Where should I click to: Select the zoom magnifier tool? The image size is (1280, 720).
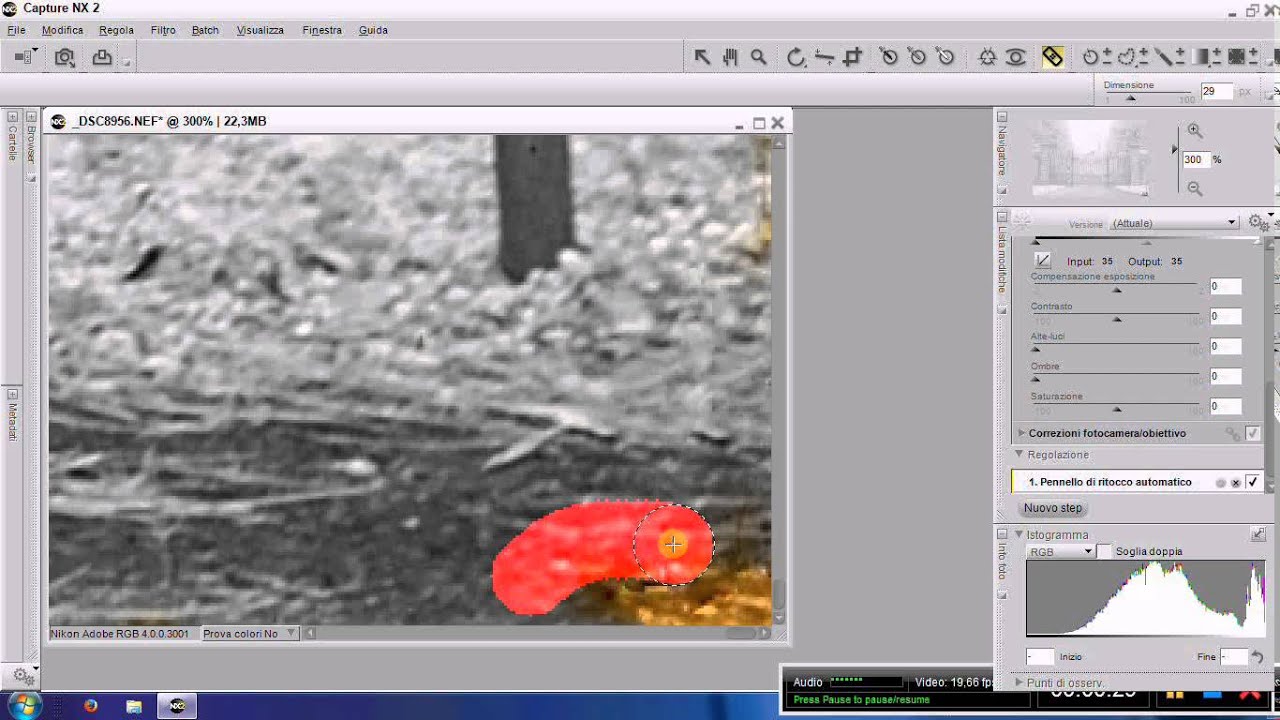(x=759, y=57)
